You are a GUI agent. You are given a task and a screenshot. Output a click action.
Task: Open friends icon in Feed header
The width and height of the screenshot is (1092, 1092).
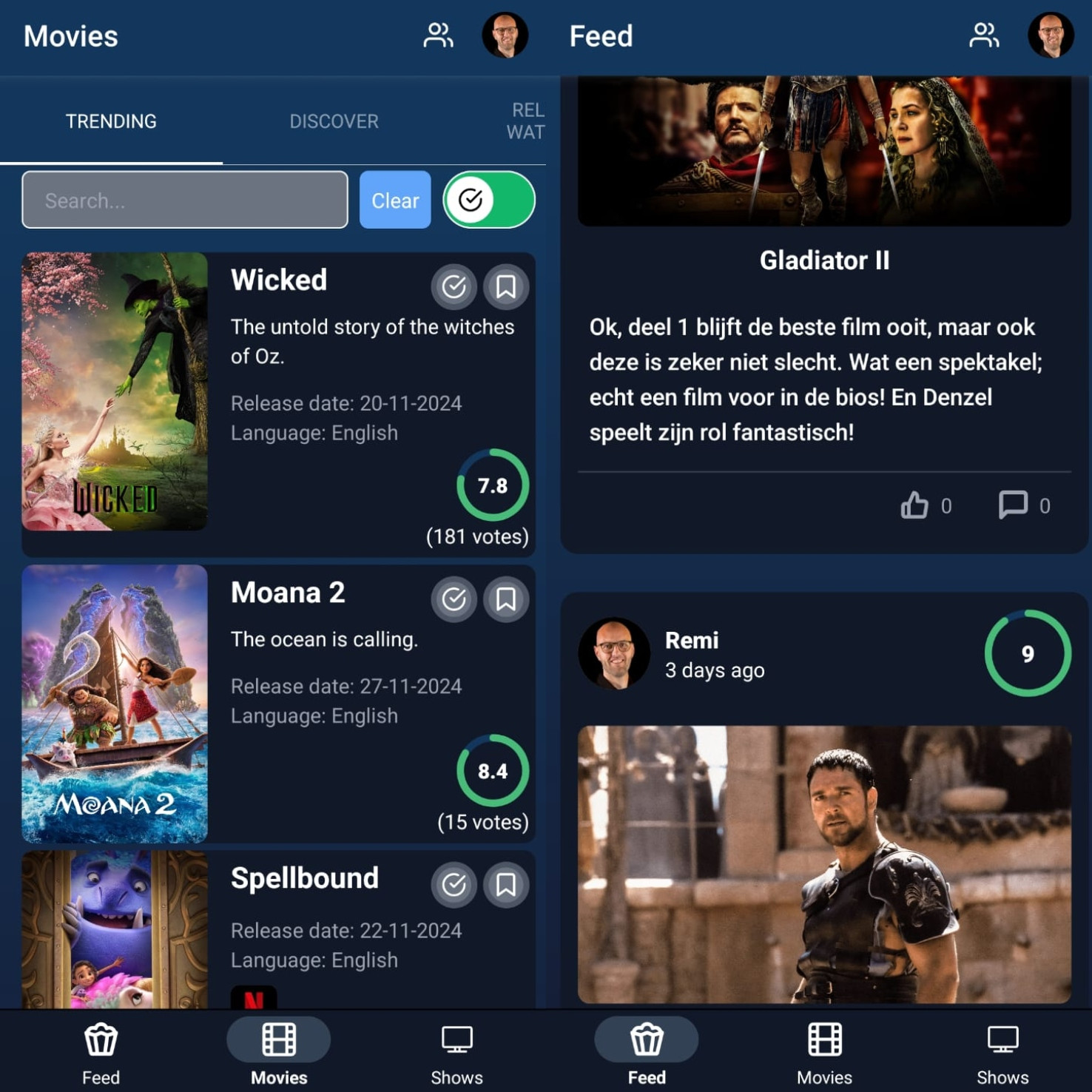point(984,36)
